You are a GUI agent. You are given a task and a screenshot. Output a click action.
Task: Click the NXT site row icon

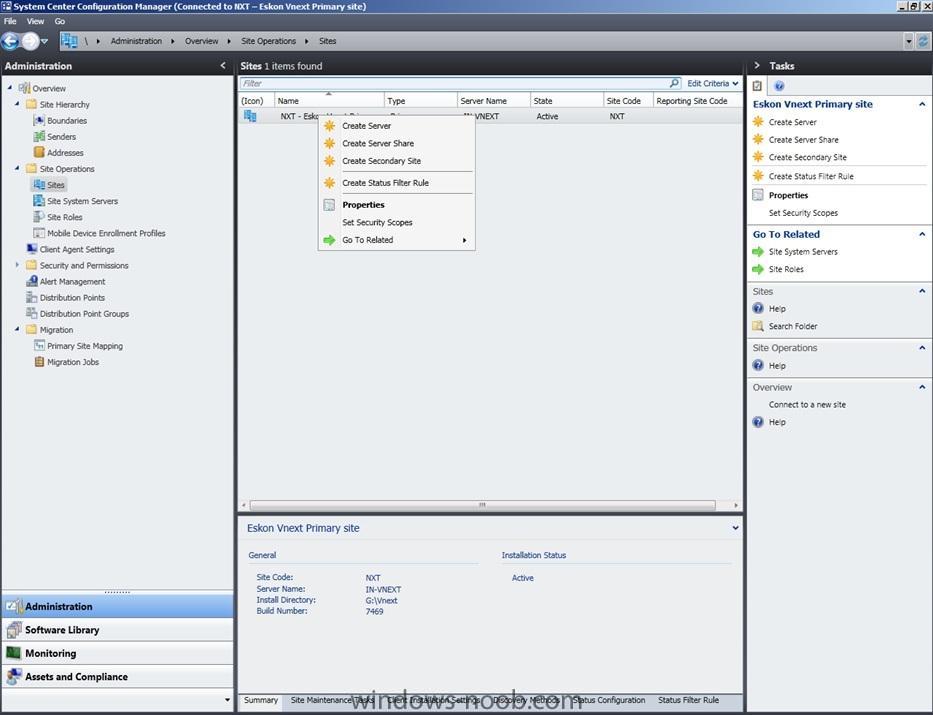point(251,116)
